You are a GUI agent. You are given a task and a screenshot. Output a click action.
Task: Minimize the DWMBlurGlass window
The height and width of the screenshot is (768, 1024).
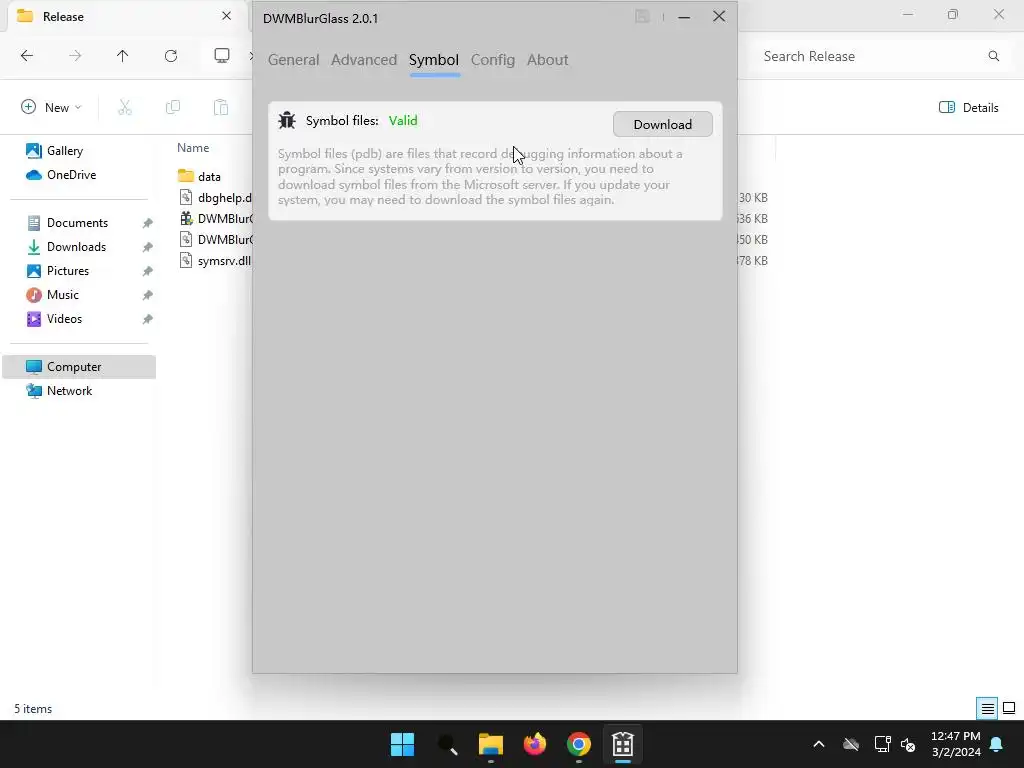(684, 17)
